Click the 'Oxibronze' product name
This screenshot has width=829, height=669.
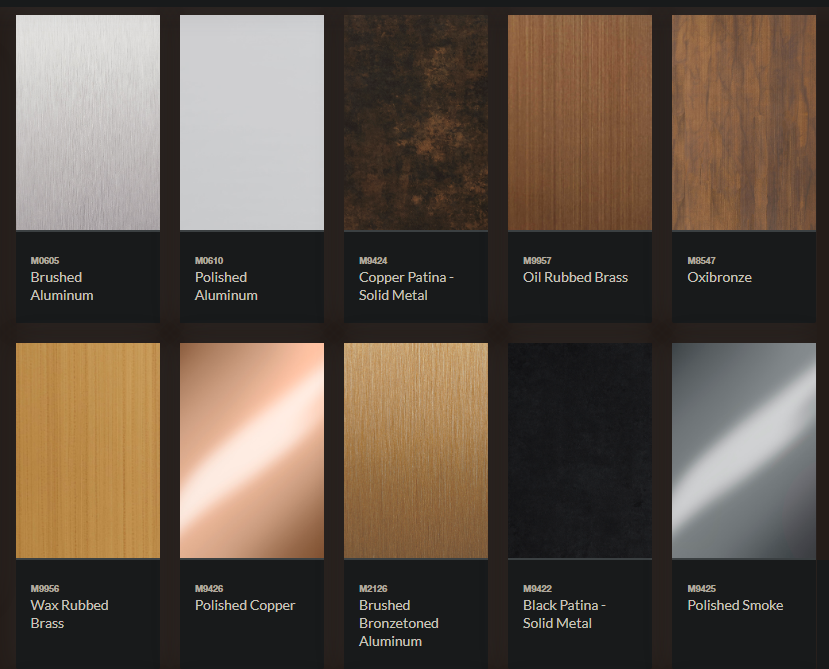(x=719, y=277)
